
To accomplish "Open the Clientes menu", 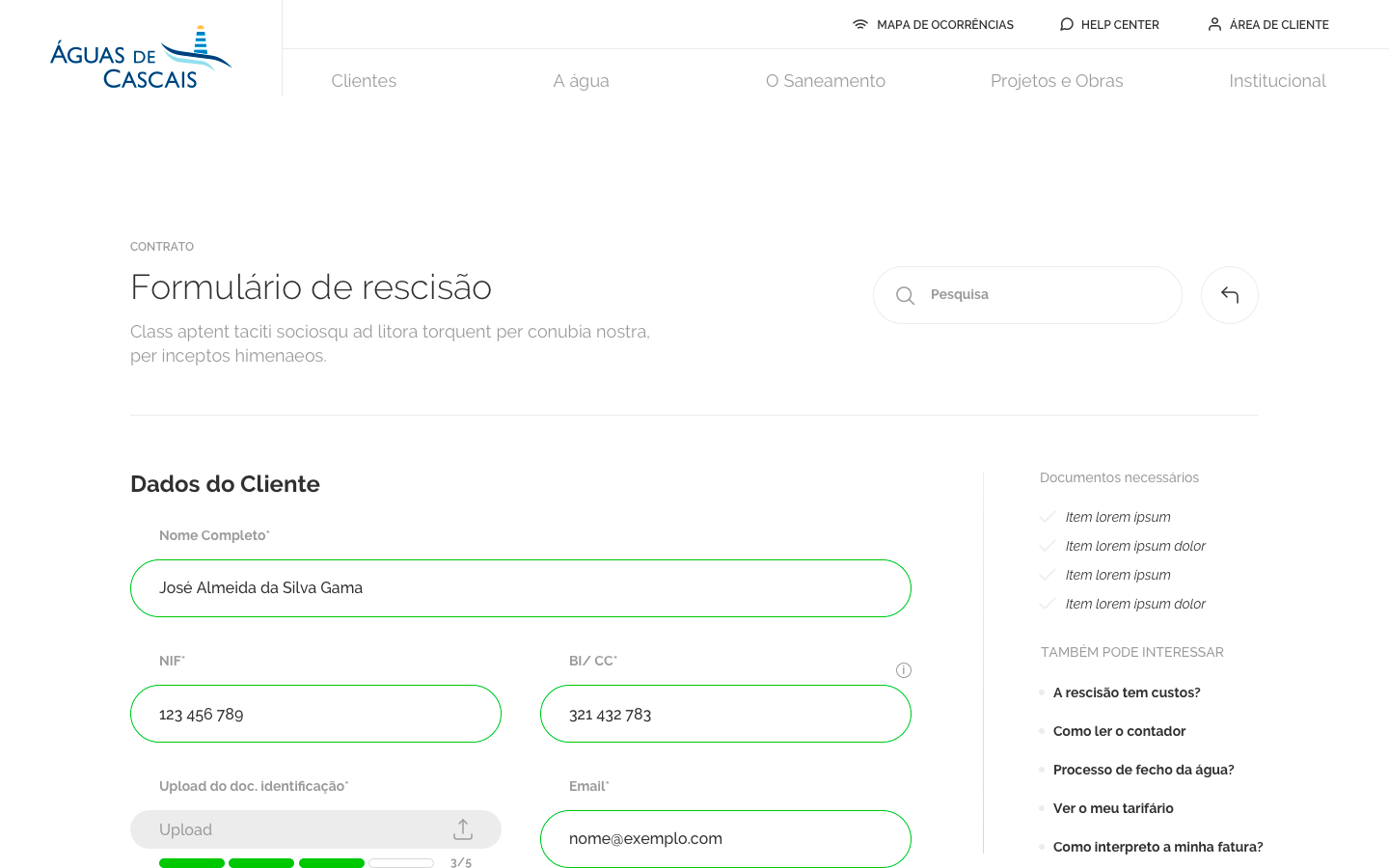I will click(364, 81).
